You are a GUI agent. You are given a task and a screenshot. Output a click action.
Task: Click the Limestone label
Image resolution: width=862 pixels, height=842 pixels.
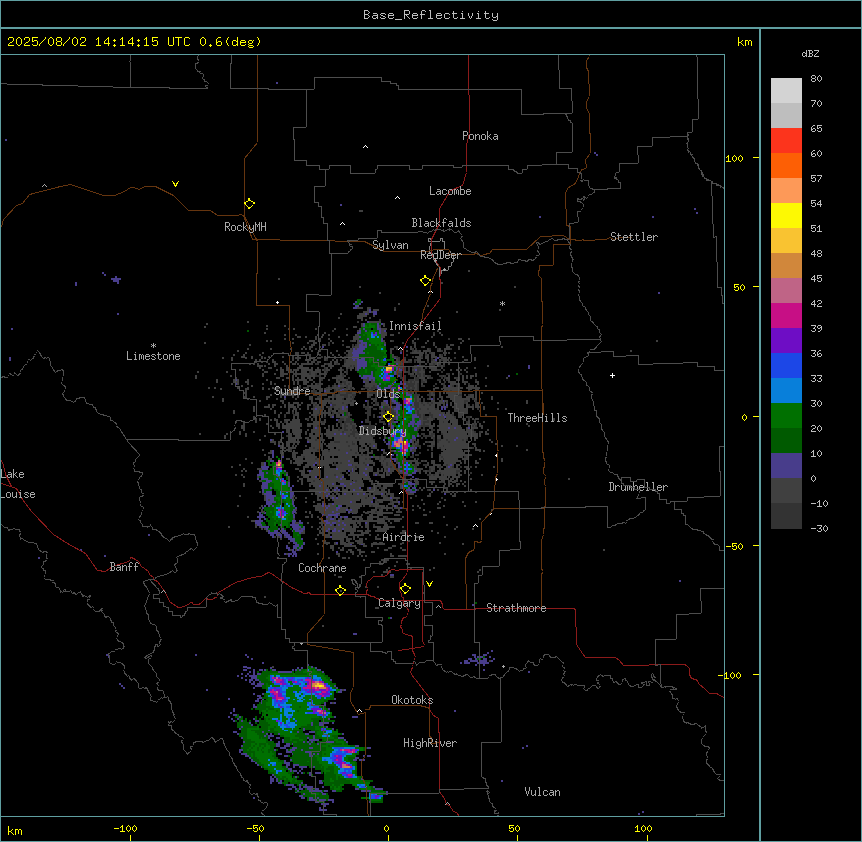coord(153,356)
